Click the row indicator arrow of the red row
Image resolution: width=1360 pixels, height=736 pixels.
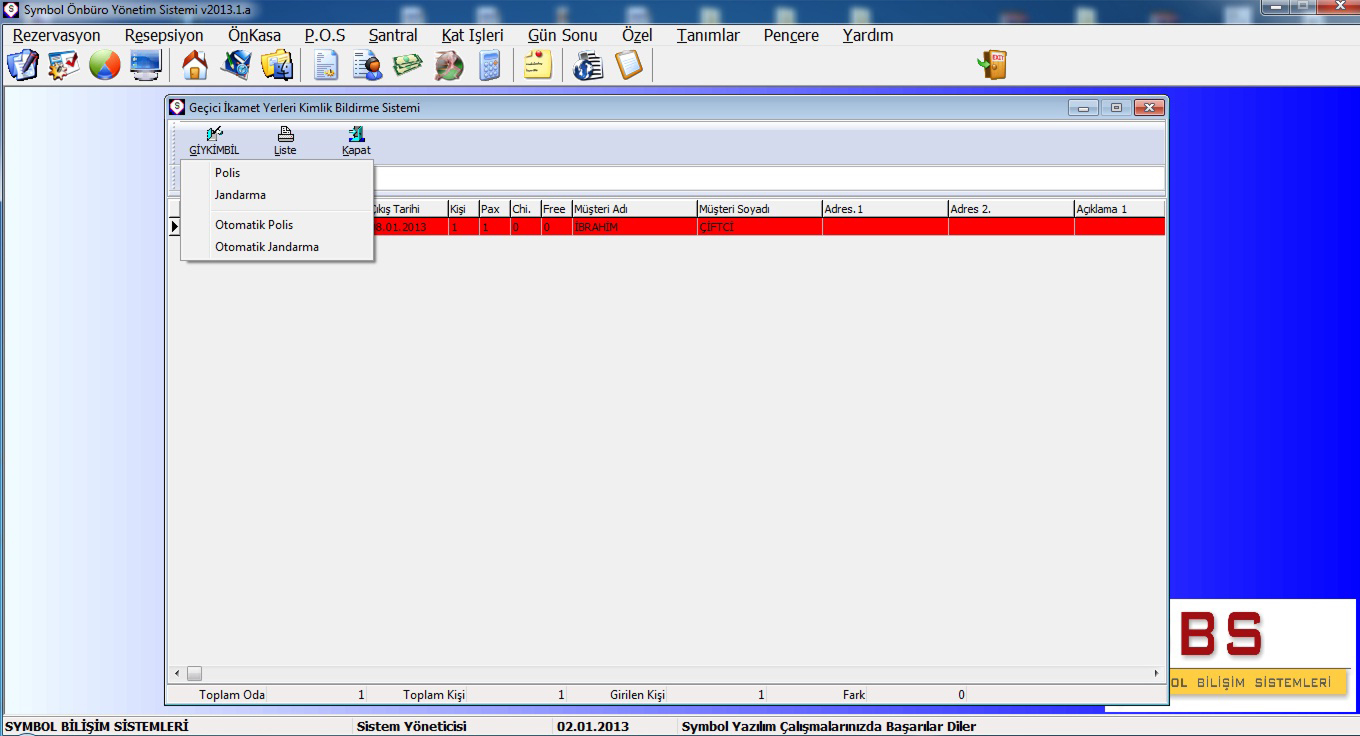tap(174, 227)
